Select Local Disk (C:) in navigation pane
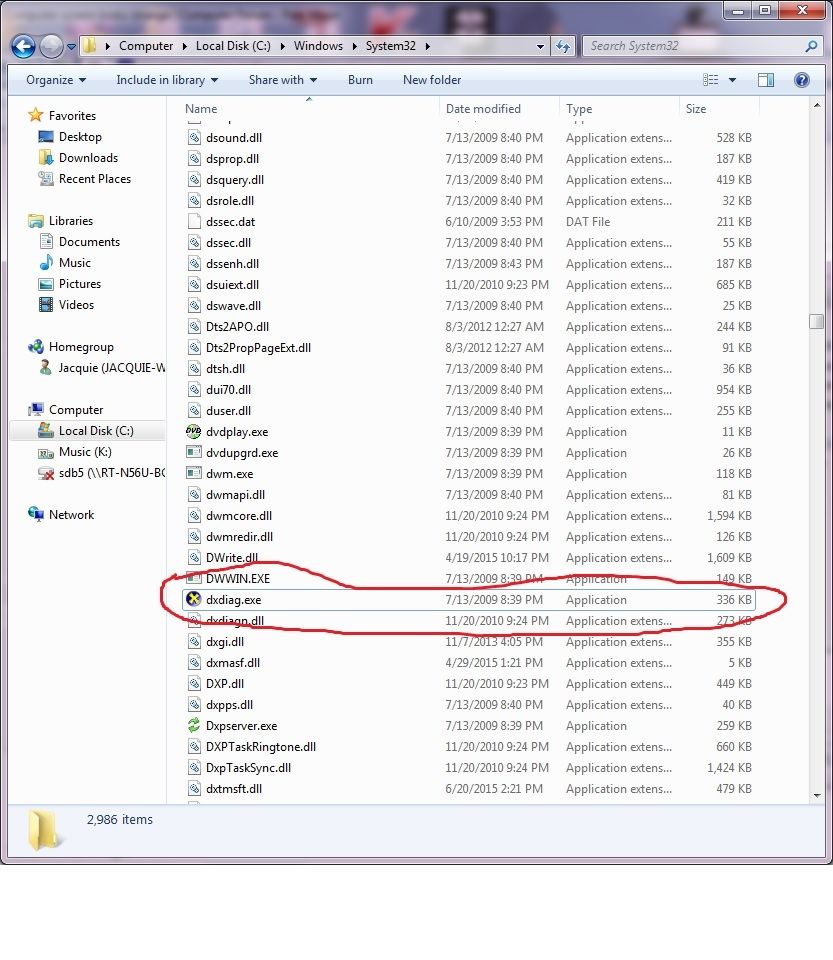Image resolution: width=833 pixels, height=960 pixels. pyautogui.click(x=95, y=431)
